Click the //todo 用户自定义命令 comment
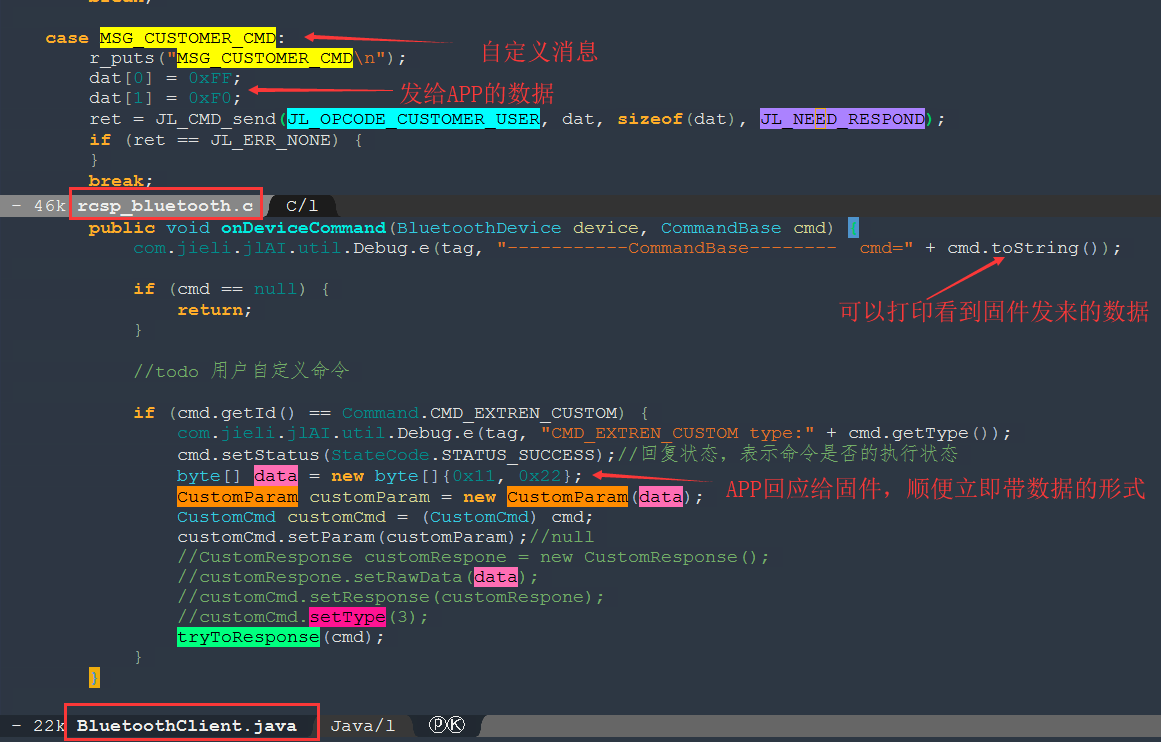This screenshot has height=742, width=1161. click(241, 370)
